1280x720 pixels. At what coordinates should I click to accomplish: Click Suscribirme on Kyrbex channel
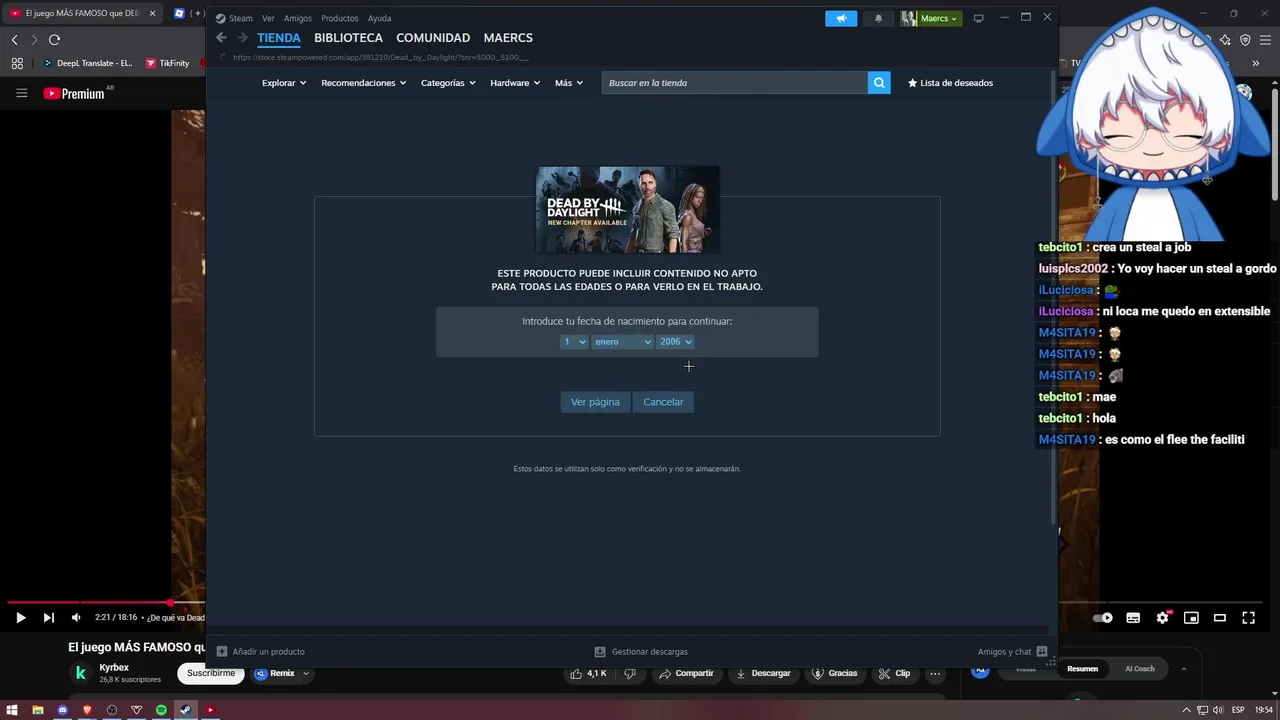click(x=211, y=673)
